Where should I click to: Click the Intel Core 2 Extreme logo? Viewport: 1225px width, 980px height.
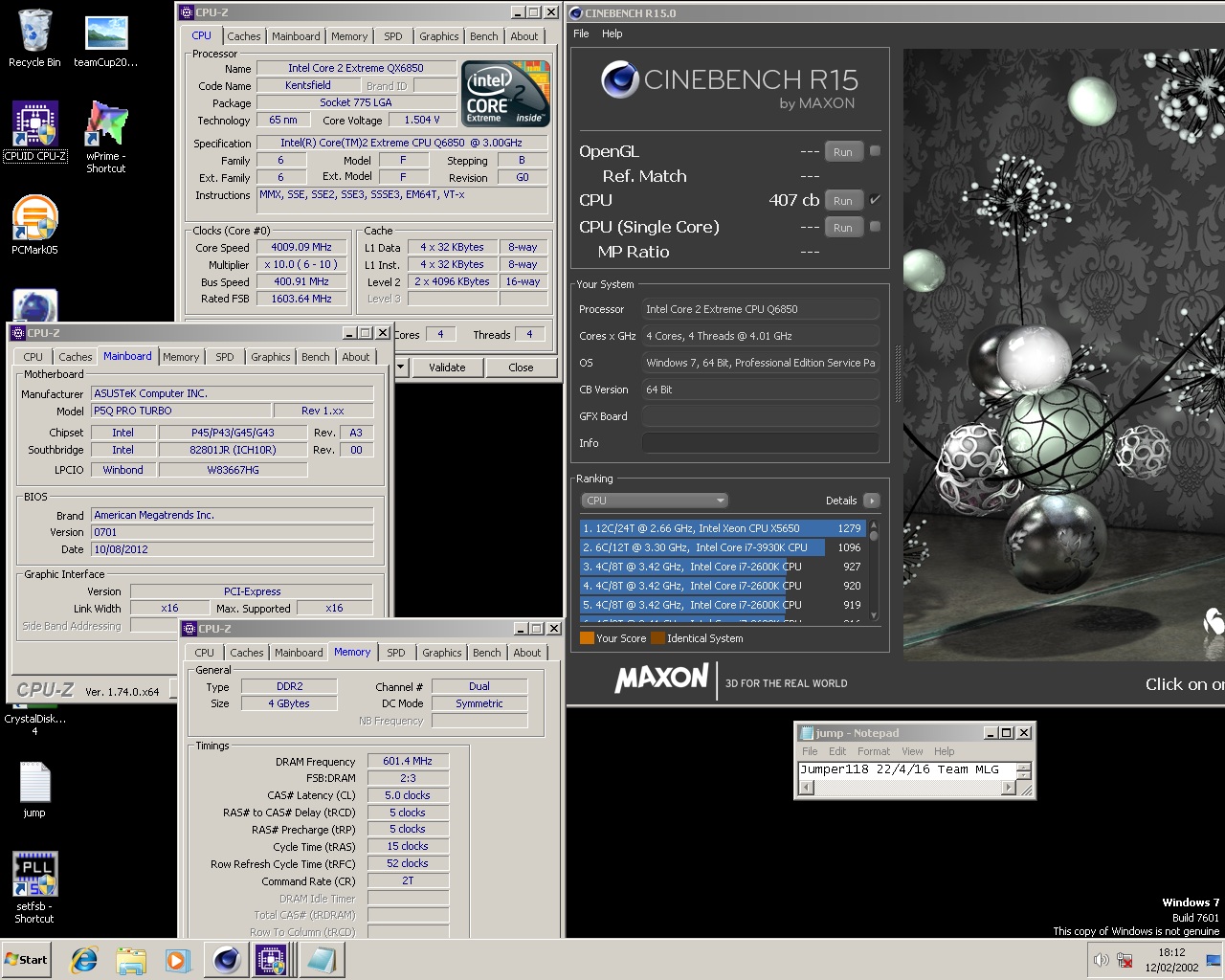505,94
